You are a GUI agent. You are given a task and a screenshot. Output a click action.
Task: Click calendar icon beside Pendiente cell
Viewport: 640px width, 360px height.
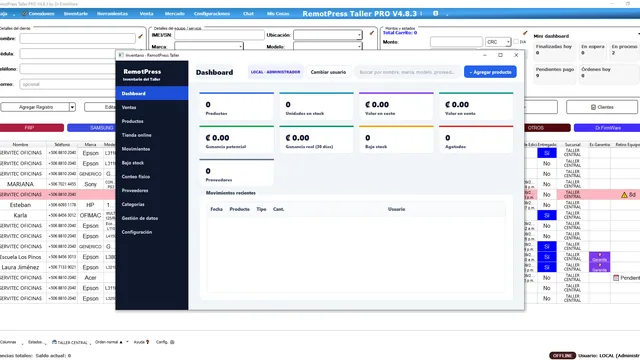(x=616, y=278)
